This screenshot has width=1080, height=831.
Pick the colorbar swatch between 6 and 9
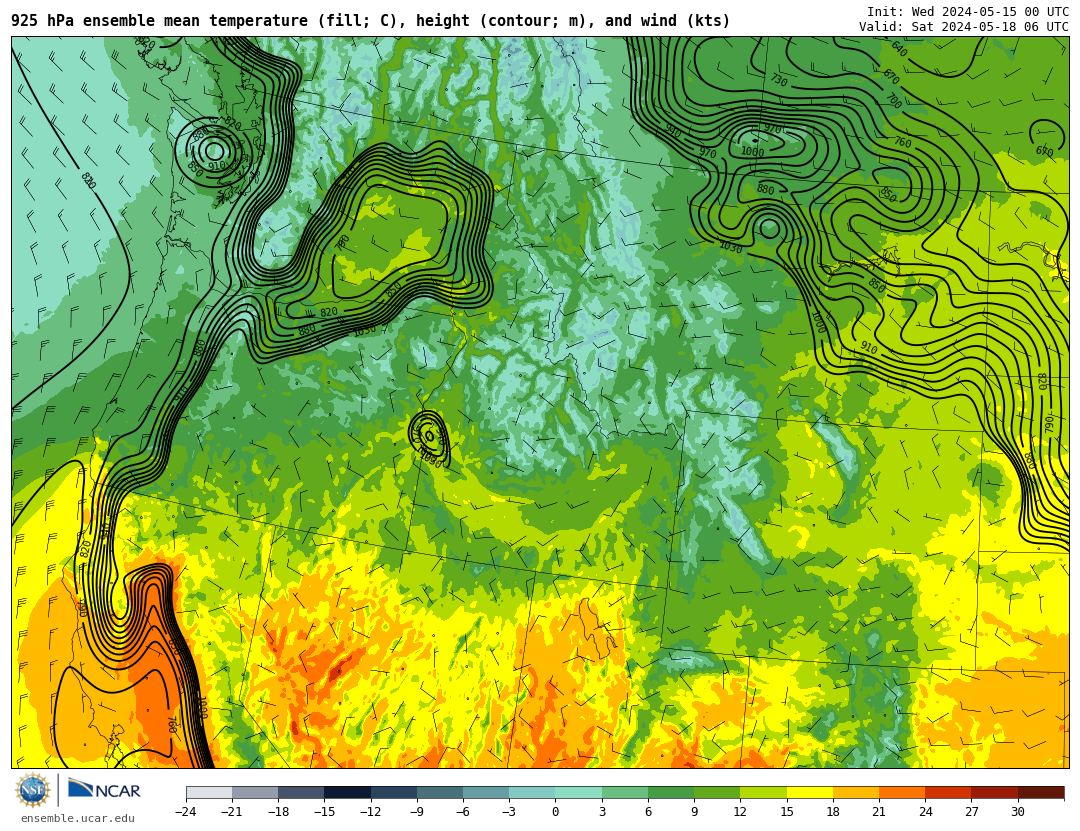click(x=671, y=792)
